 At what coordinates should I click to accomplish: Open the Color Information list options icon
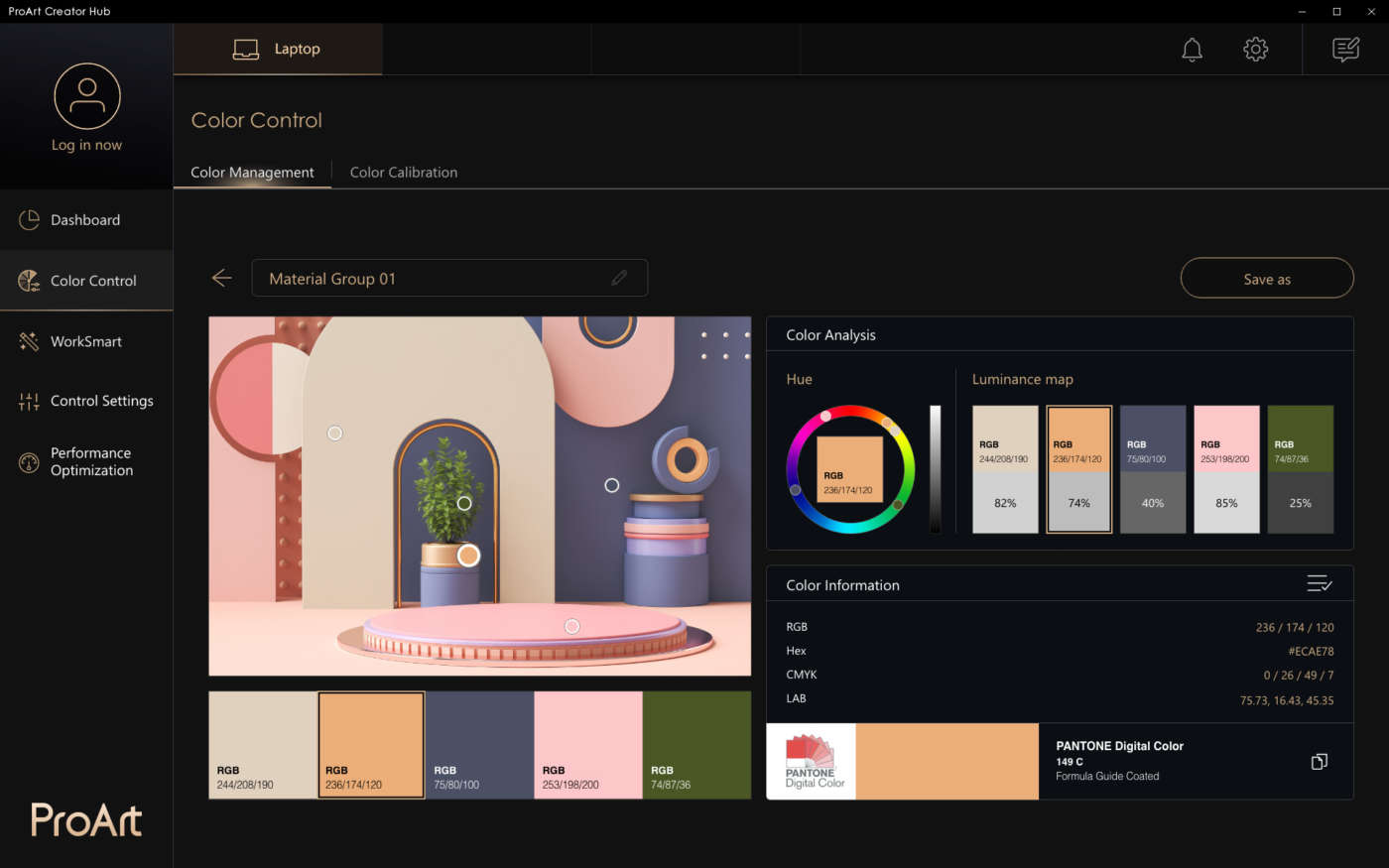pyautogui.click(x=1319, y=584)
